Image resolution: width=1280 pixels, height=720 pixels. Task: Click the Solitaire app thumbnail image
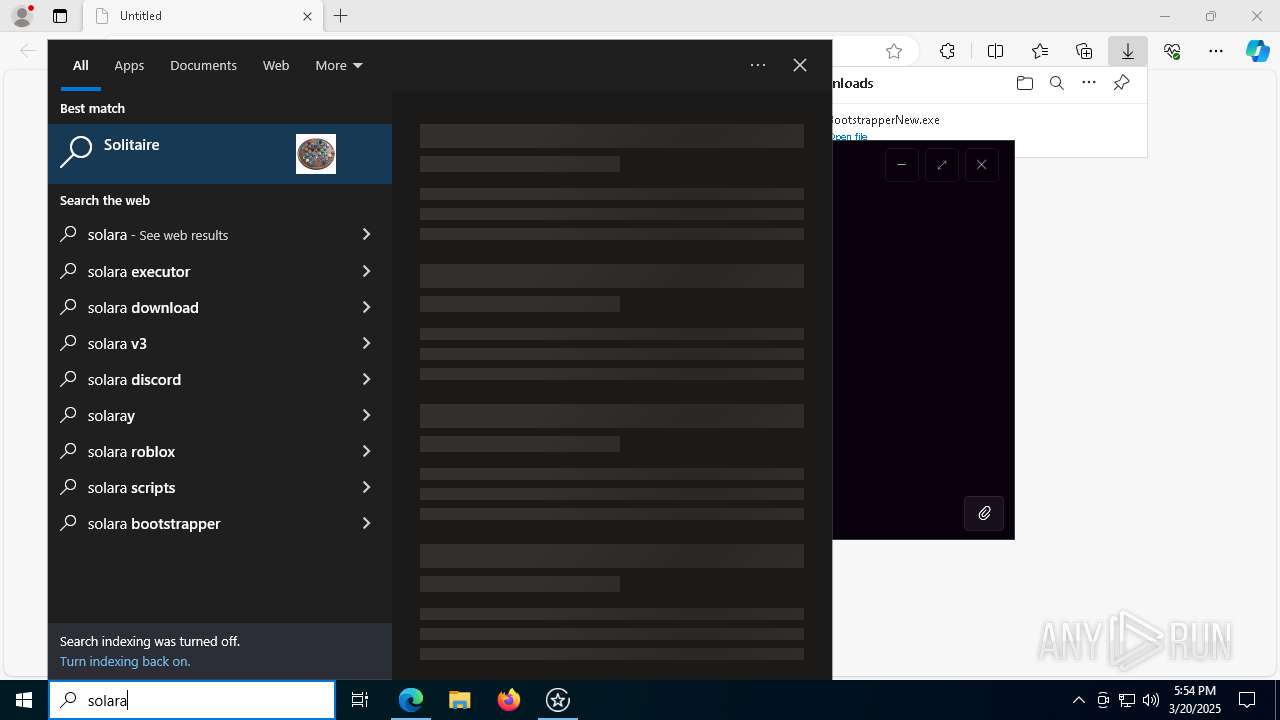[316, 154]
